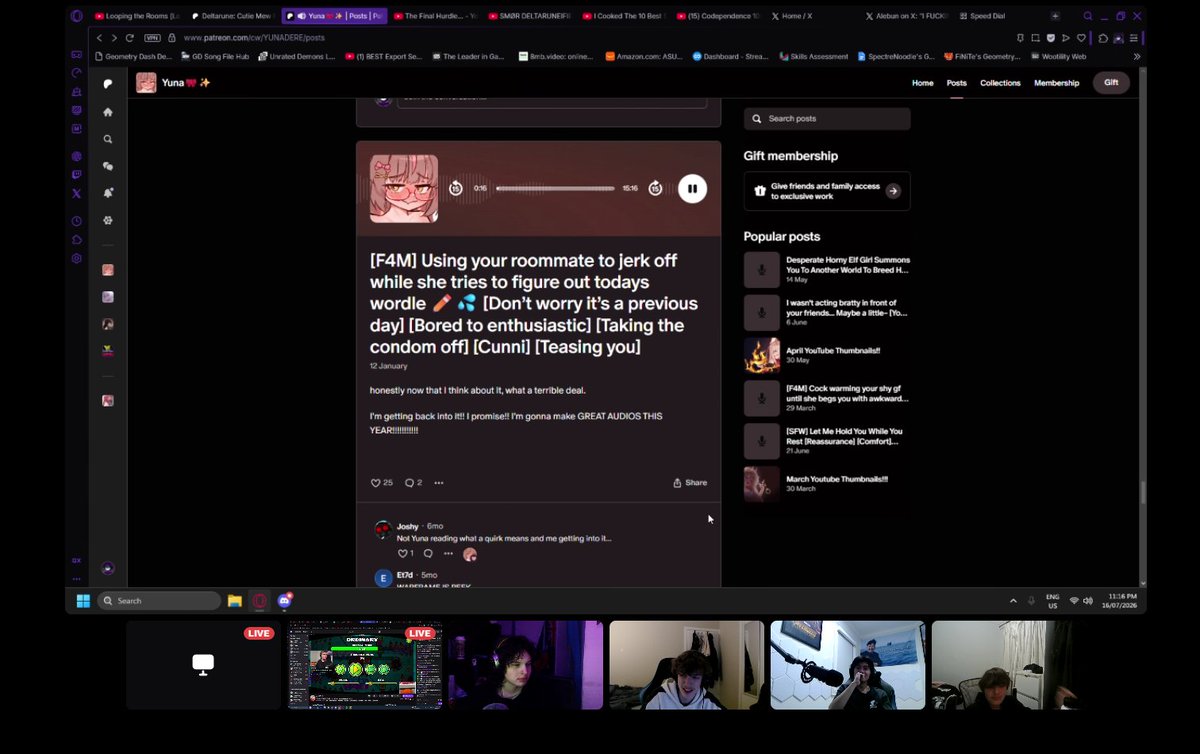Open the post's three-dot more menu
Viewport: 1200px width, 754px height.
click(438, 482)
